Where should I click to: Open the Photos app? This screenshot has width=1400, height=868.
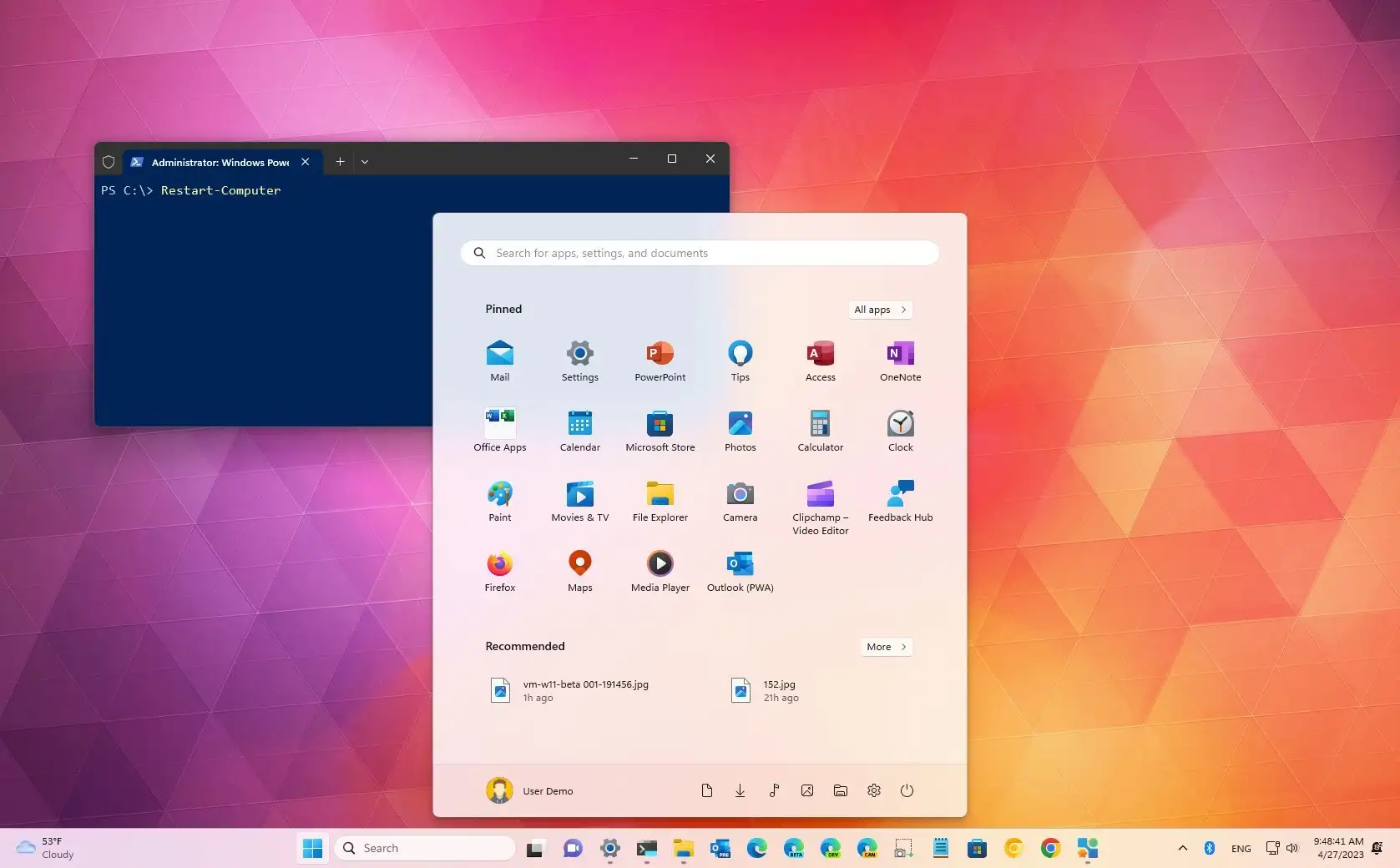click(740, 431)
